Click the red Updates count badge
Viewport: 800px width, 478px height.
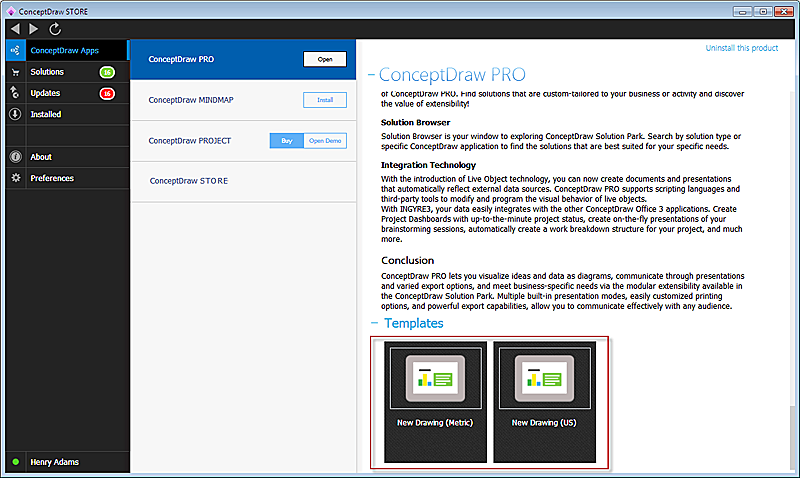107,93
